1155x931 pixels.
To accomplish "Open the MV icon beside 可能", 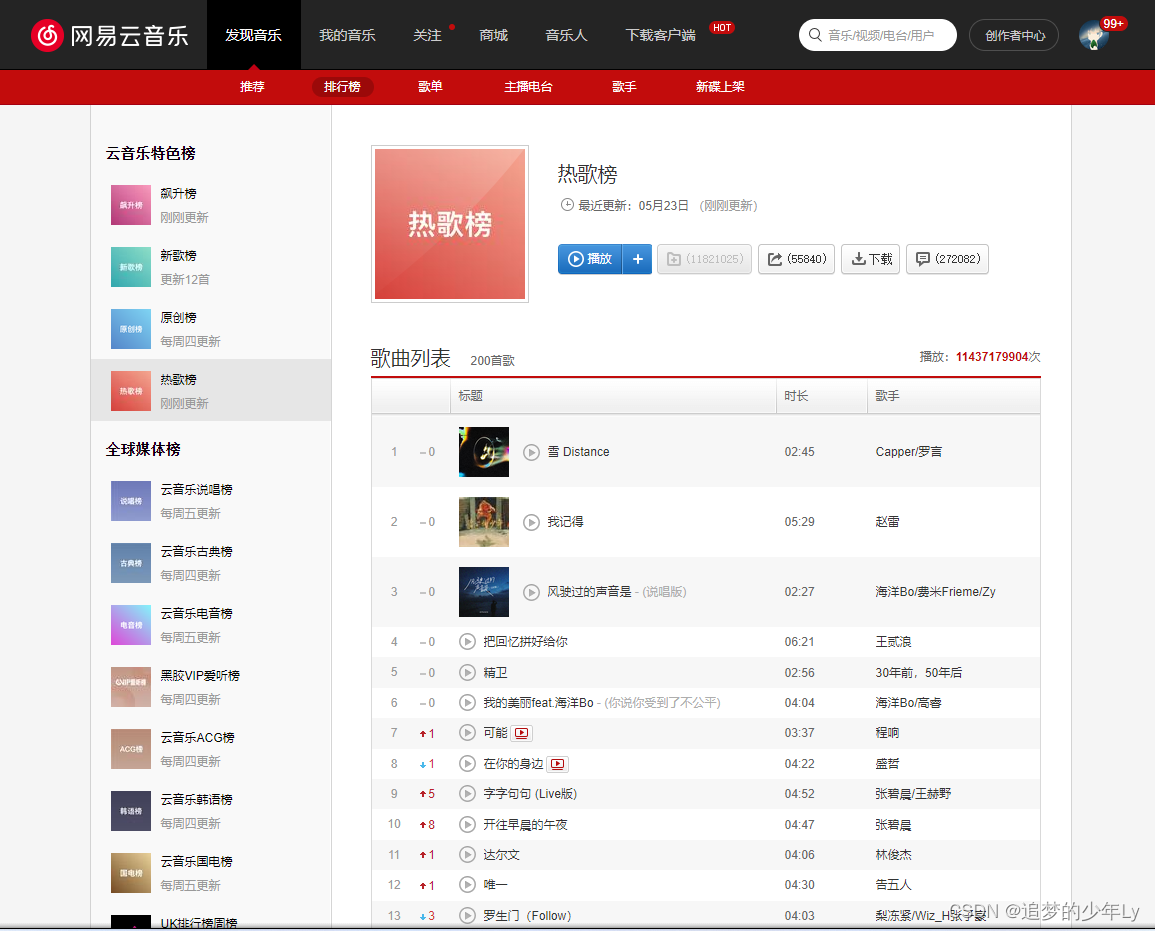I will point(522,733).
